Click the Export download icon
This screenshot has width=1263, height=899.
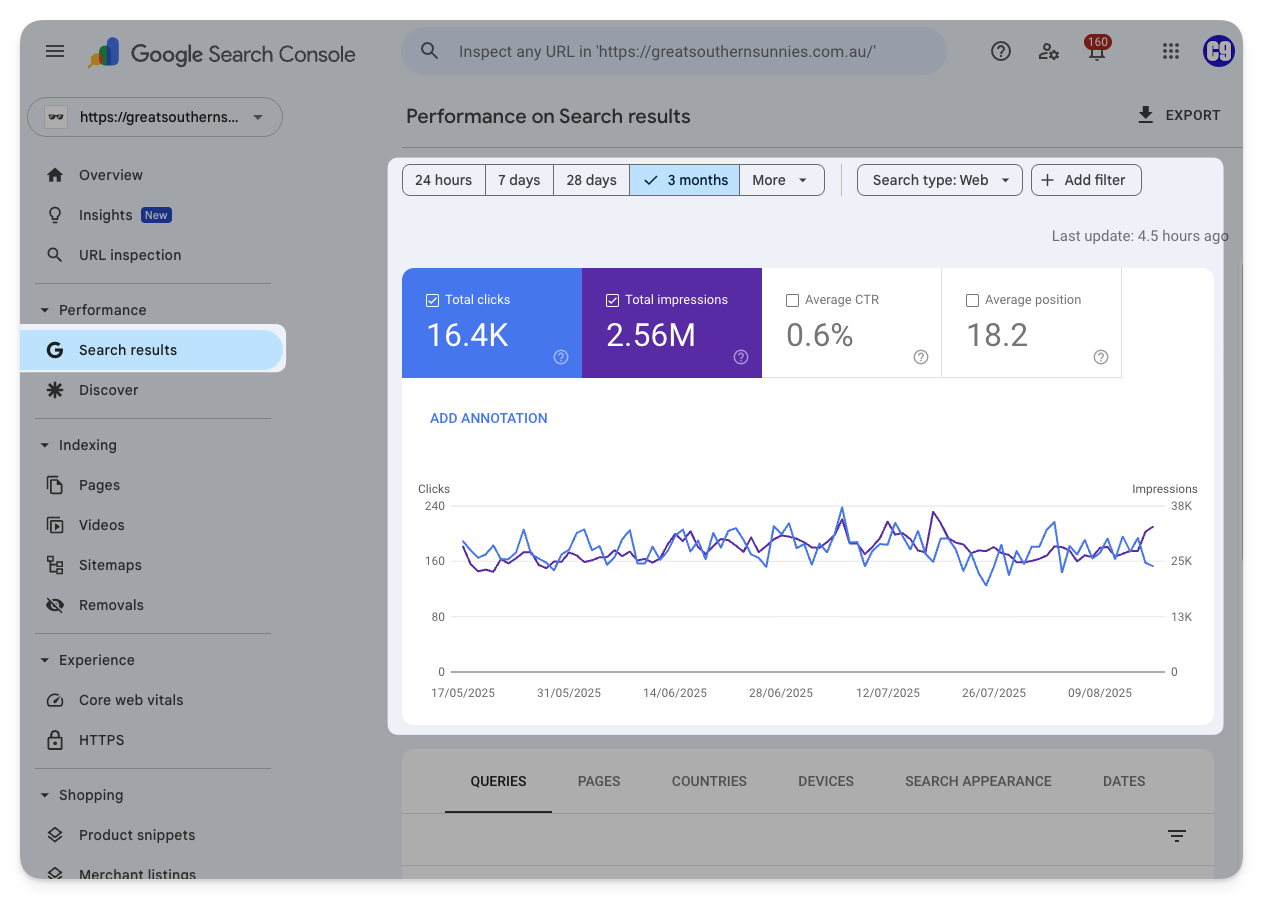tap(1146, 115)
